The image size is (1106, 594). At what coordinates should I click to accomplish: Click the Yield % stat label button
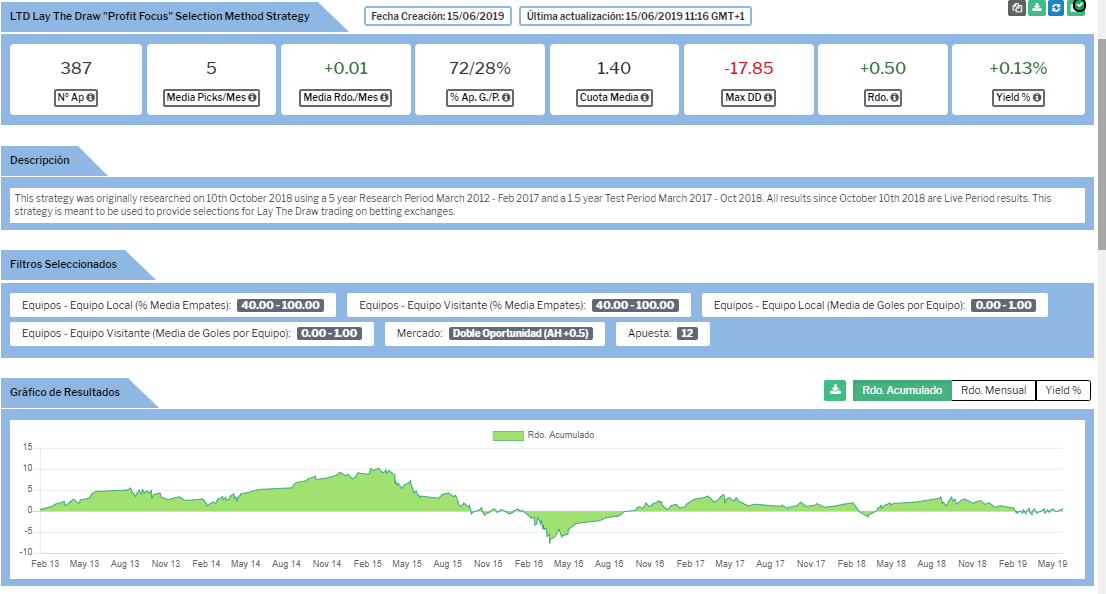(1018, 97)
